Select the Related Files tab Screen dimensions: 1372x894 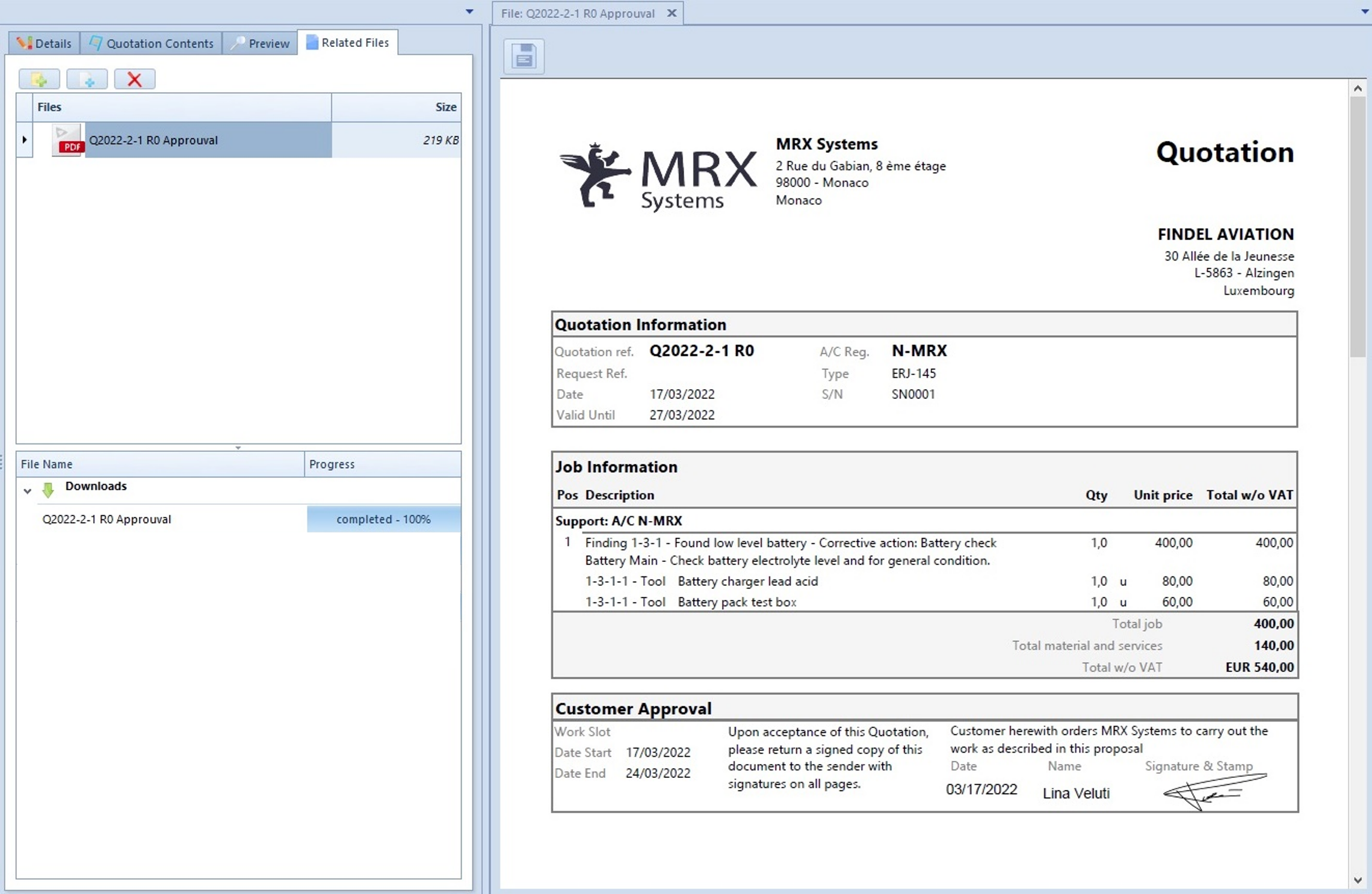[x=348, y=43]
